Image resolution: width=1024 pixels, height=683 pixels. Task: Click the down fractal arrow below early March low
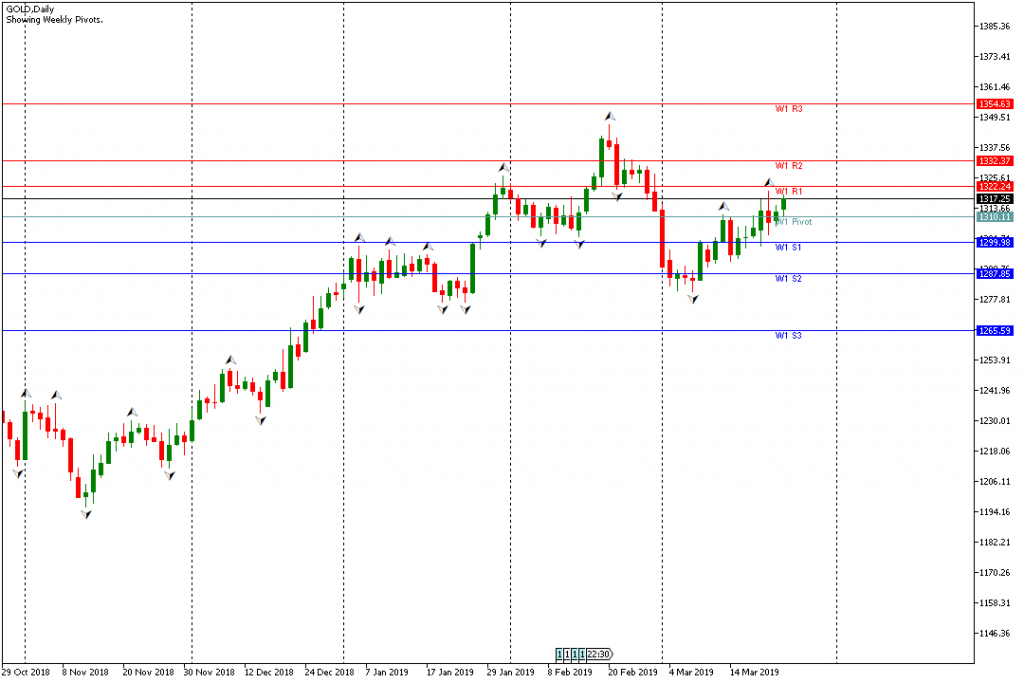692,299
